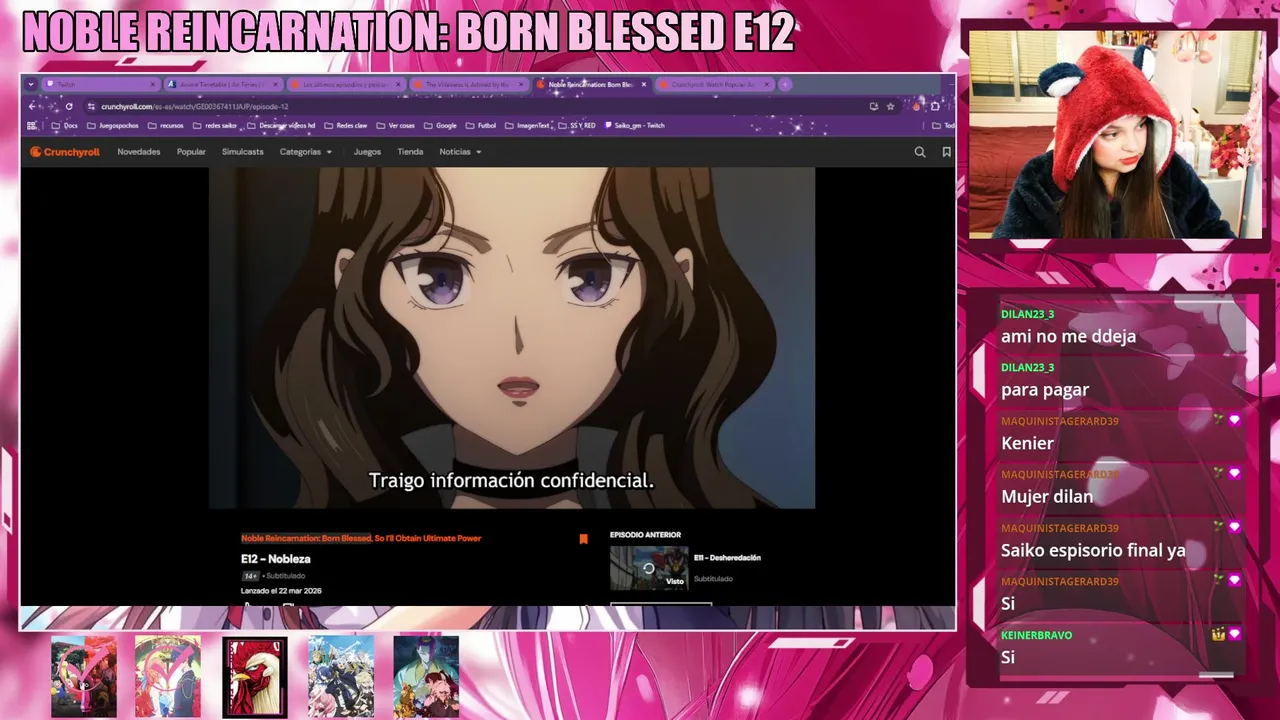Click the Crunchyroll logo in the site header
Viewport: 1280px width, 720px height.
point(64,152)
